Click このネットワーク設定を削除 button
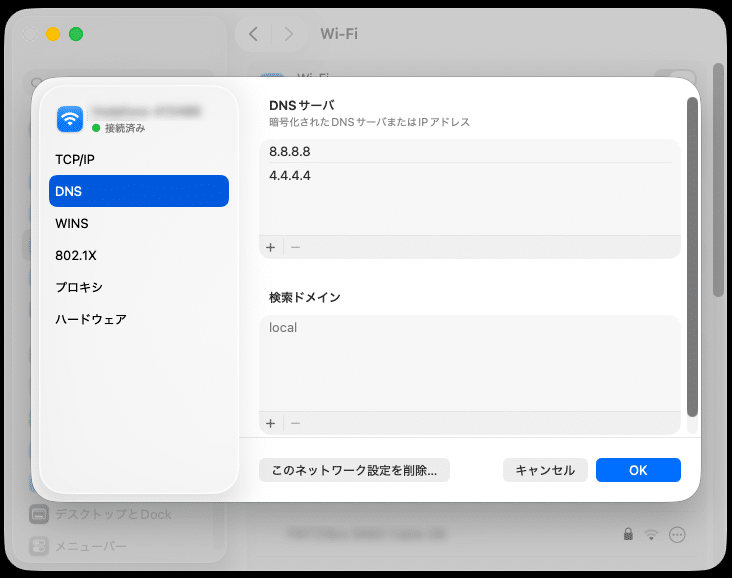 pyautogui.click(x=354, y=470)
